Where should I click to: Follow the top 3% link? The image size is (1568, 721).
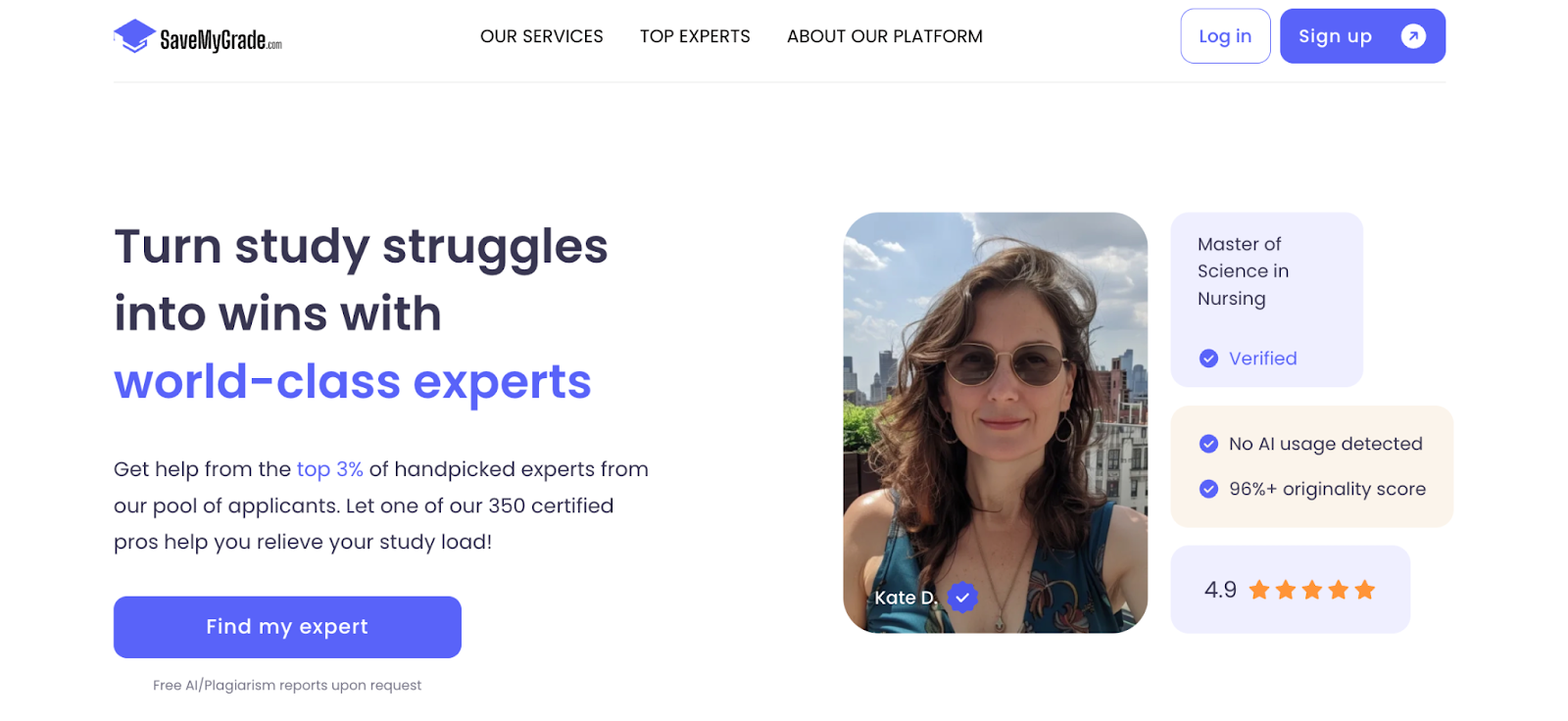[330, 469]
